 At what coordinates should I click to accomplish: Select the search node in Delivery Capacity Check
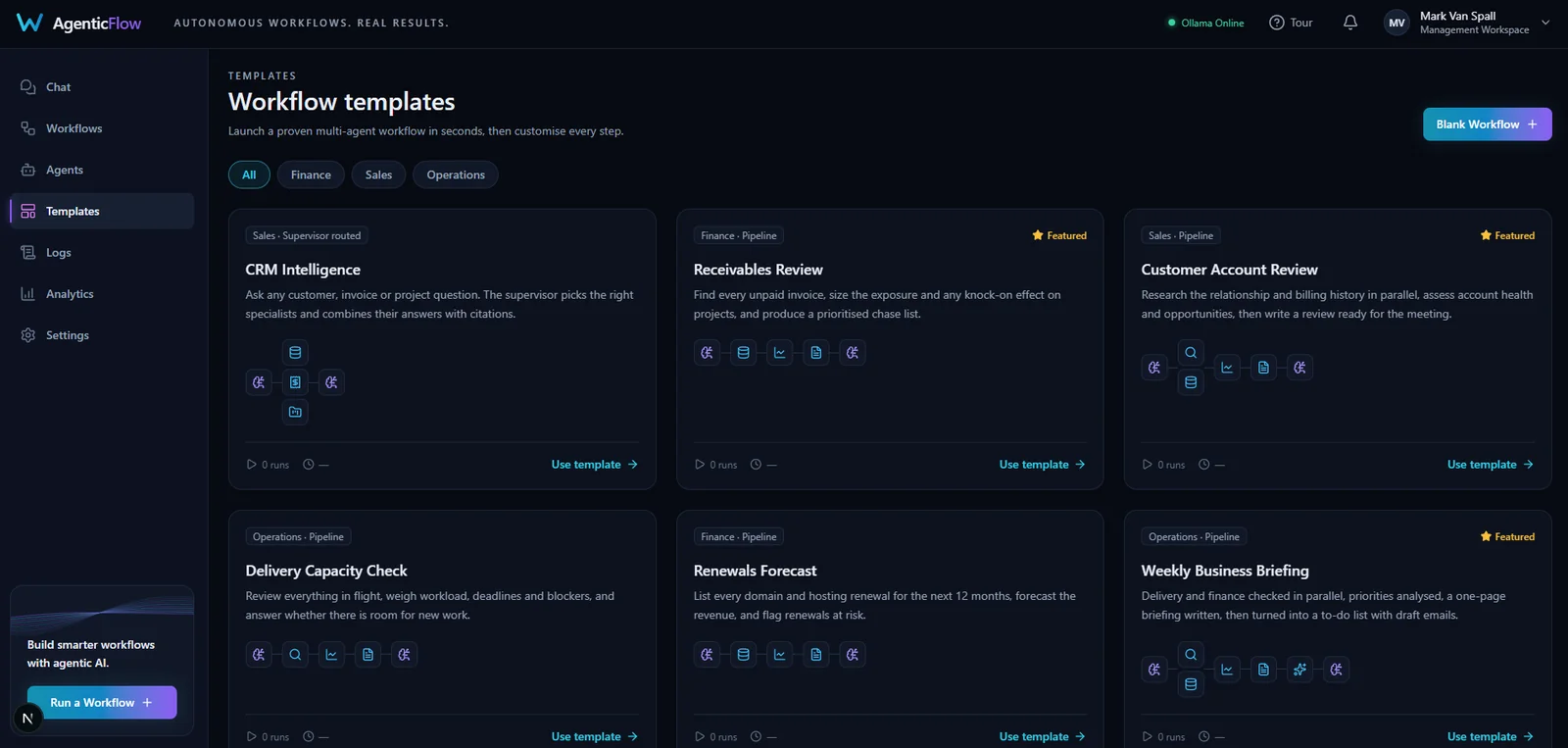pyautogui.click(x=295, y=655)
